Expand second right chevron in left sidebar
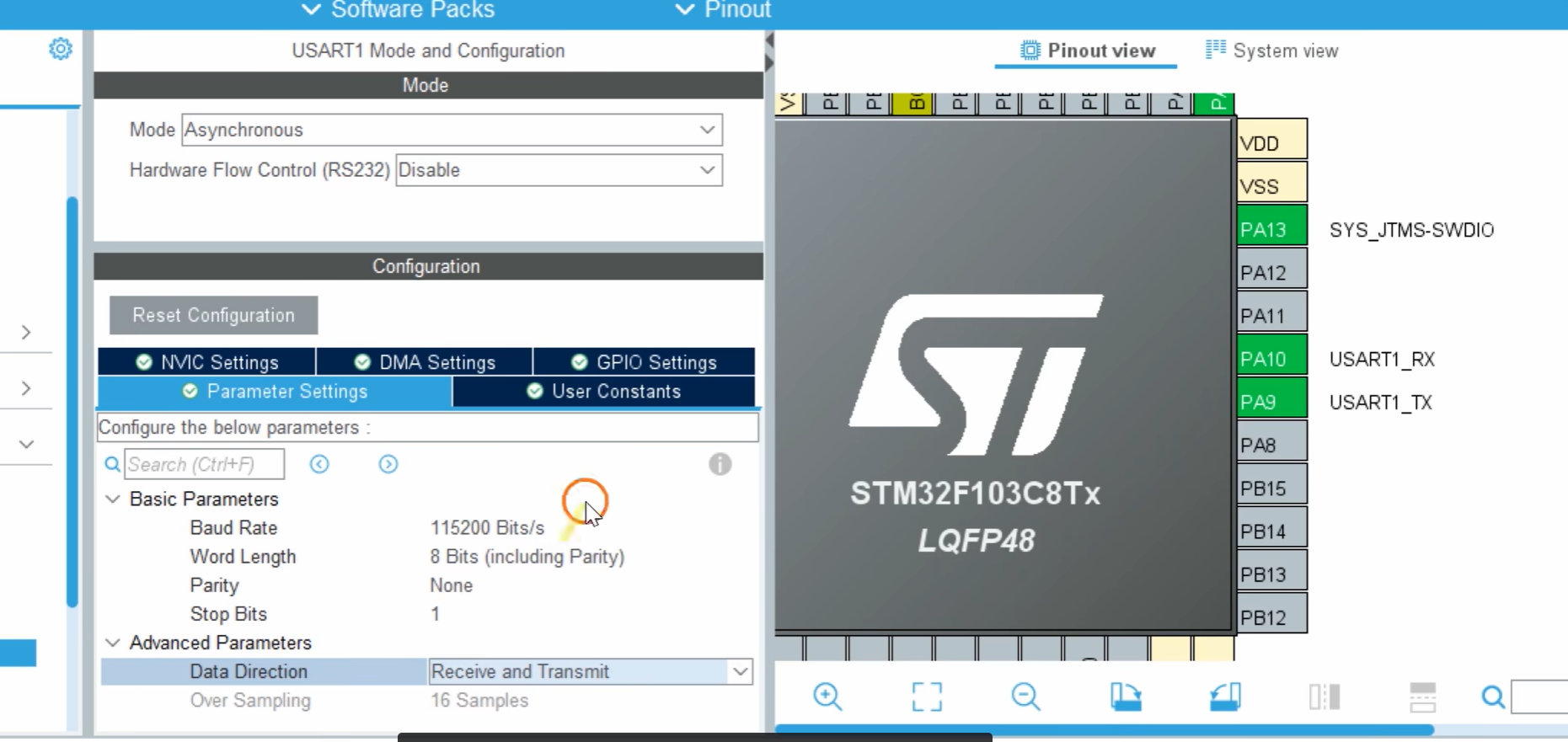The width and height of the screenshot is (1568, 742). click(x=26, y=388)
